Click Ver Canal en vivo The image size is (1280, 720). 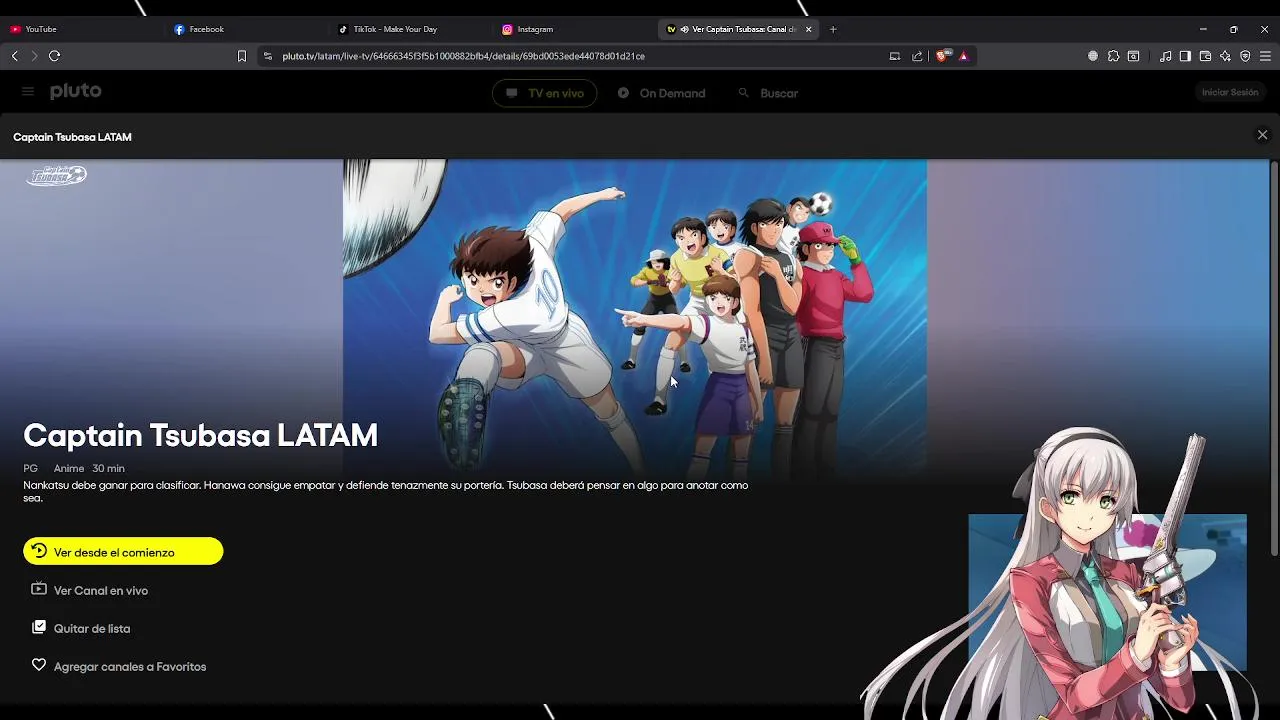point(90,590)
